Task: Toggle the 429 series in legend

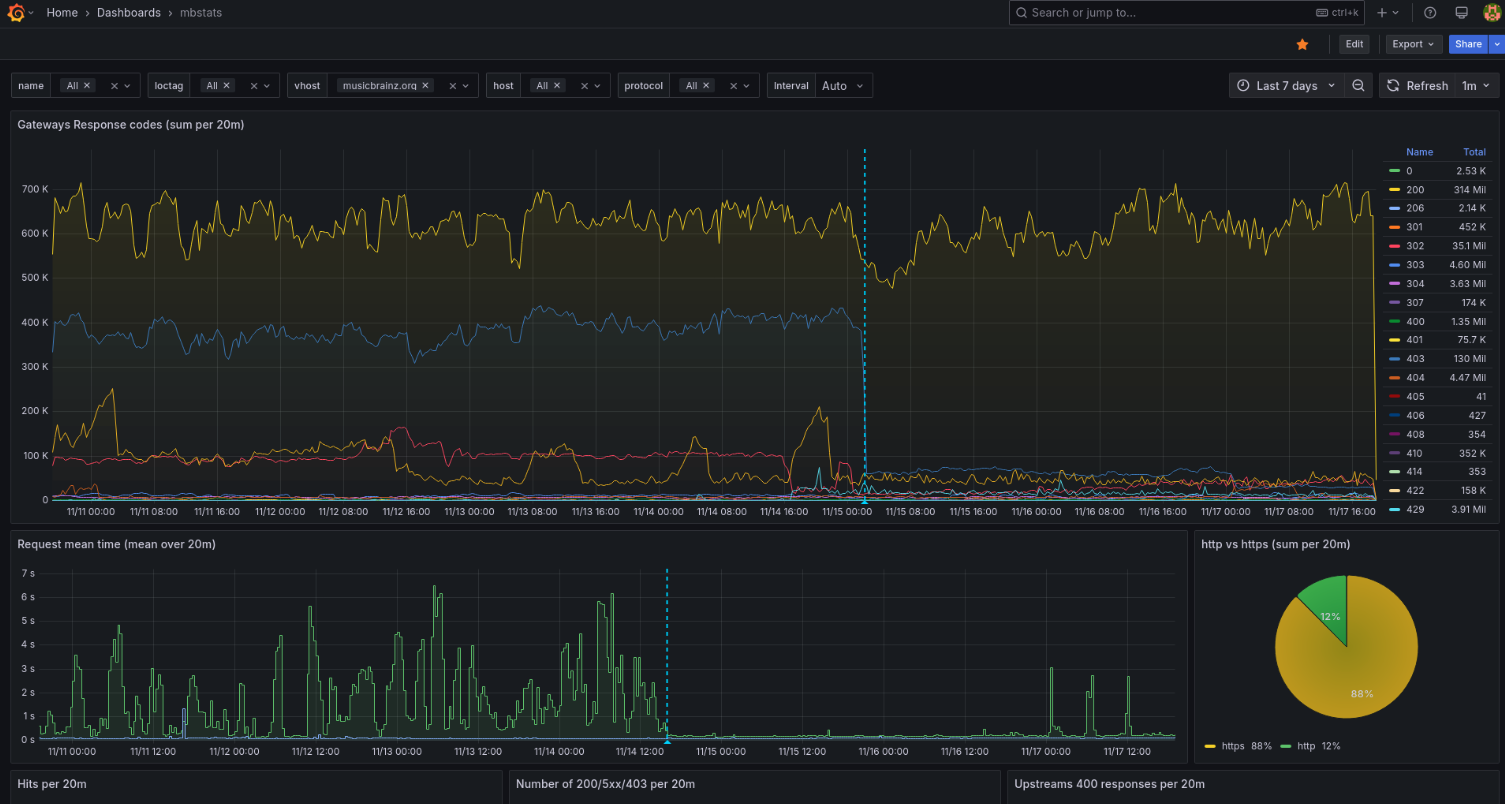Action: (x=1415, y=510)
